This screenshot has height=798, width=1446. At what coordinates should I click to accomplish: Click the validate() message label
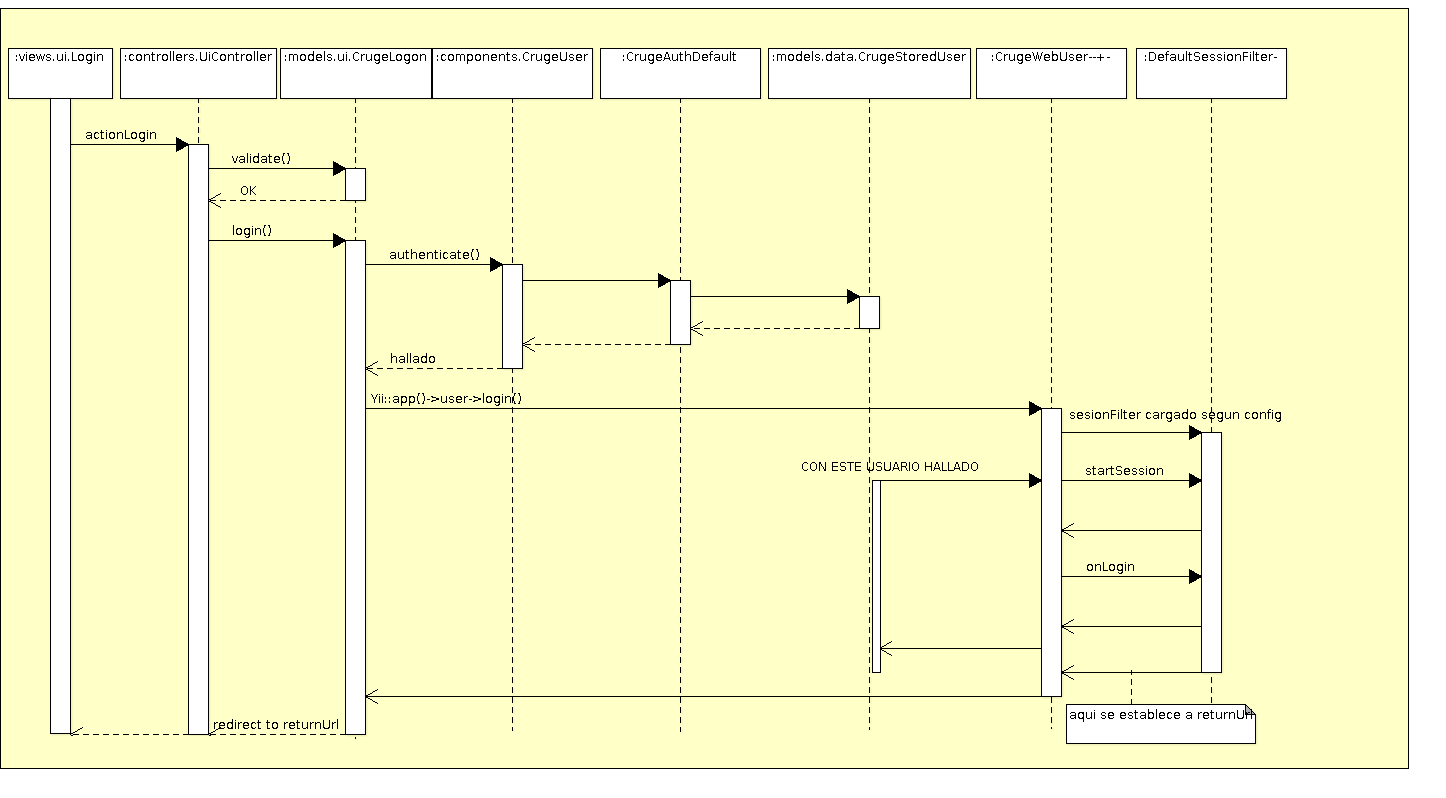[x=261, y=158]
